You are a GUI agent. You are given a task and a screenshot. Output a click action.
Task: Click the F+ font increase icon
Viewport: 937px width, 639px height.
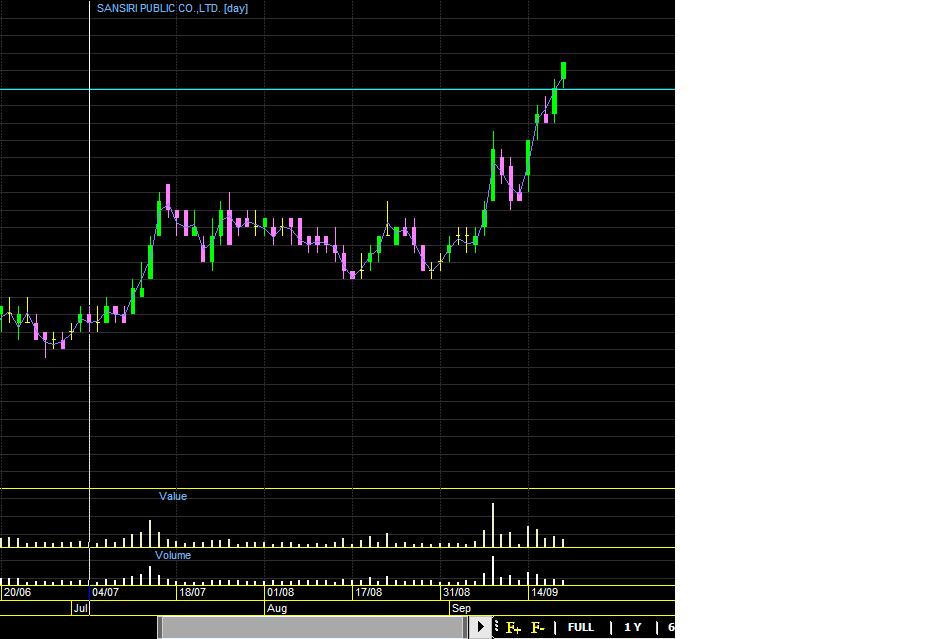[513, 628]
